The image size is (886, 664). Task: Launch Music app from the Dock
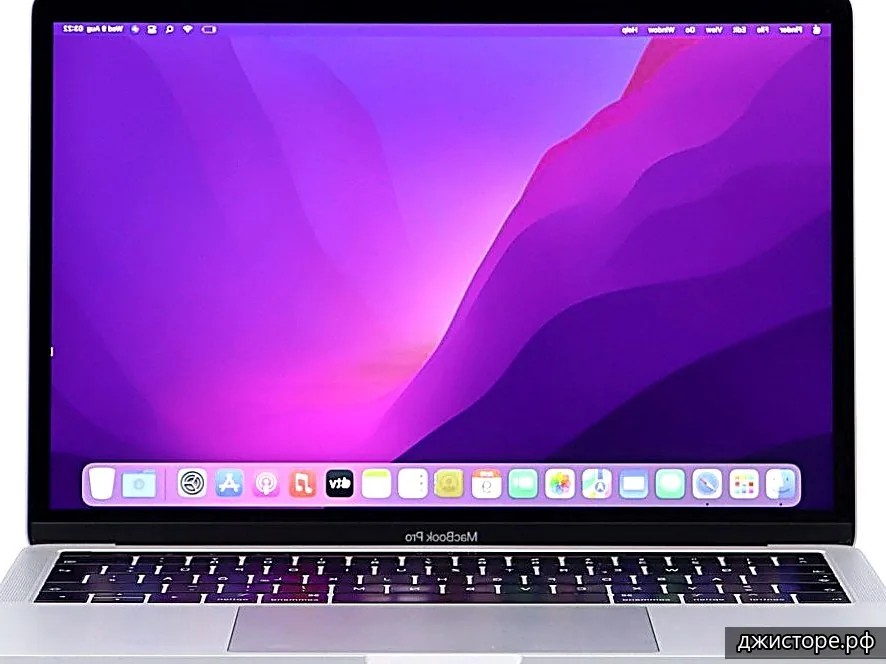coord(303,484)
